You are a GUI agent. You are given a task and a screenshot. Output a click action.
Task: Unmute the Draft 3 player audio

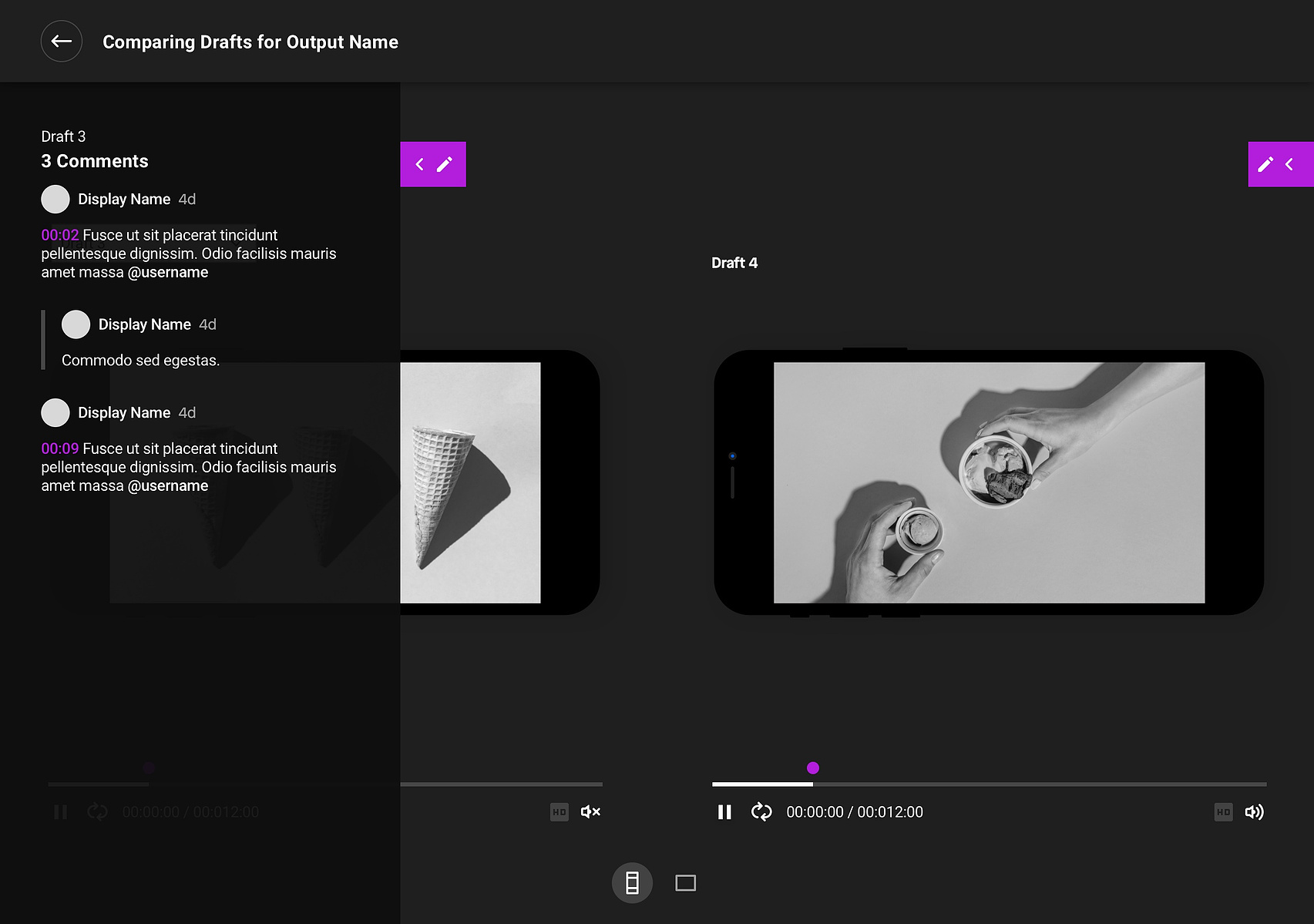[590, 811]
